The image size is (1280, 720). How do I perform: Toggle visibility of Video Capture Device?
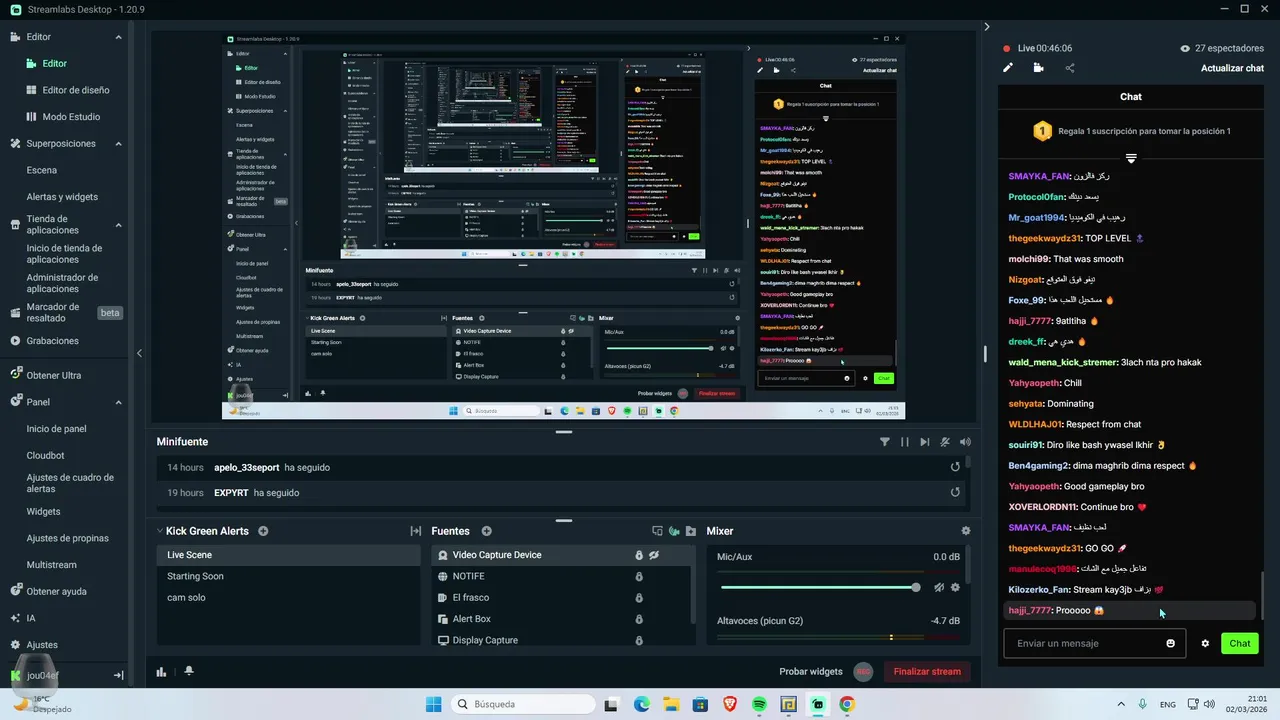pos(654,555)
